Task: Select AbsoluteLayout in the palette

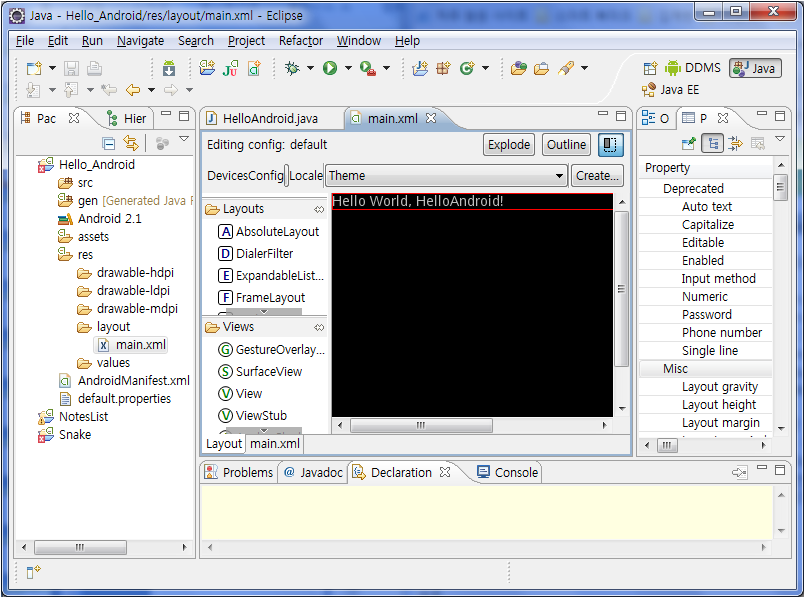Action: point(269,232)
